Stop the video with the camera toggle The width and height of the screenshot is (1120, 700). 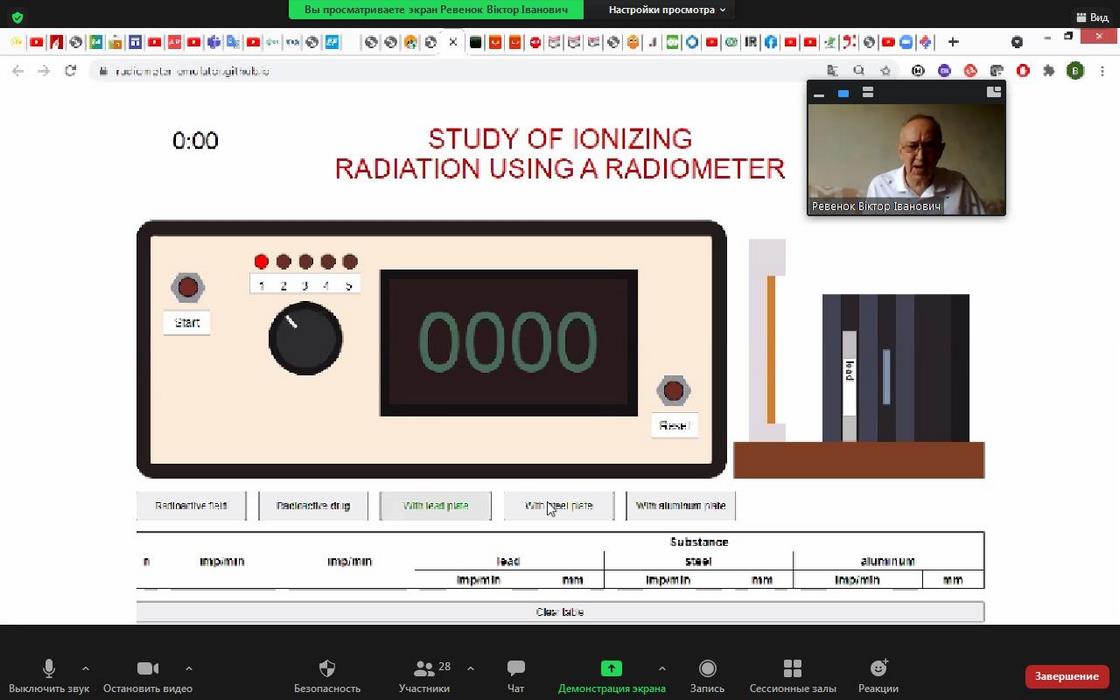coord(147,669)
